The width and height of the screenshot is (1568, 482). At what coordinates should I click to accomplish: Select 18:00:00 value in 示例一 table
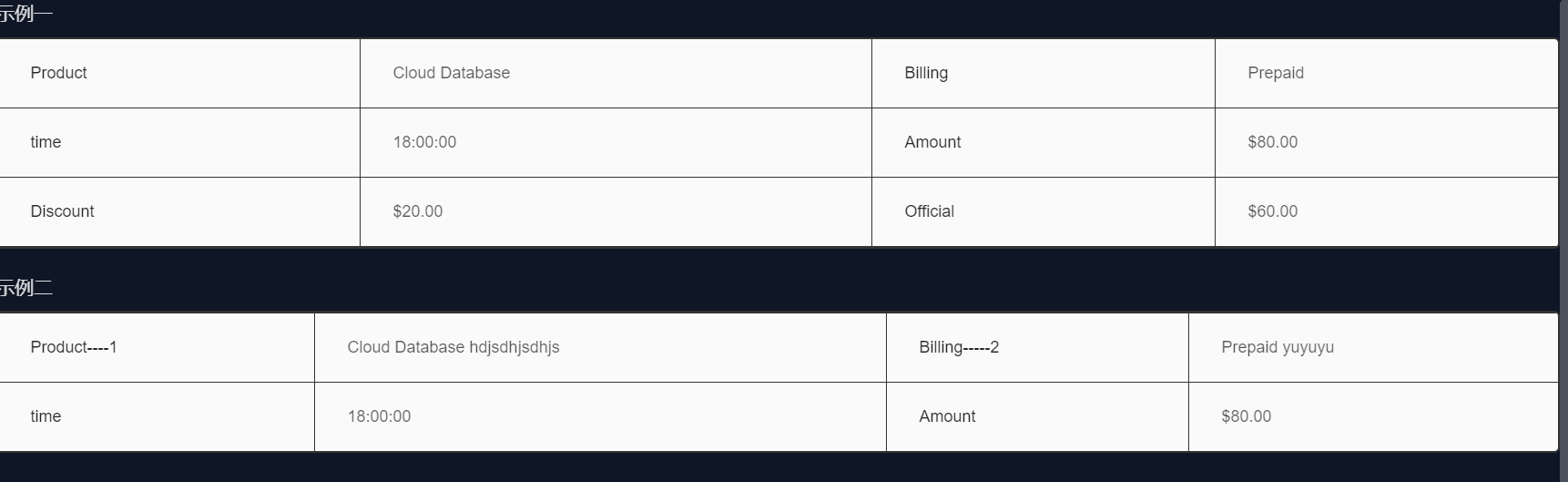point(425,142)
